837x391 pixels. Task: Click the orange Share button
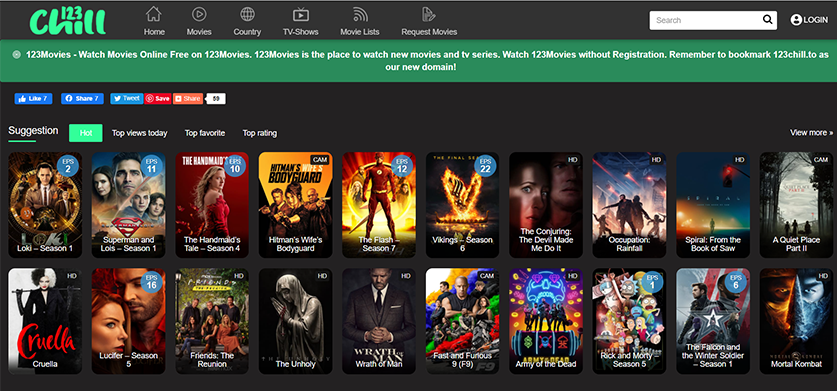(188, 98)
